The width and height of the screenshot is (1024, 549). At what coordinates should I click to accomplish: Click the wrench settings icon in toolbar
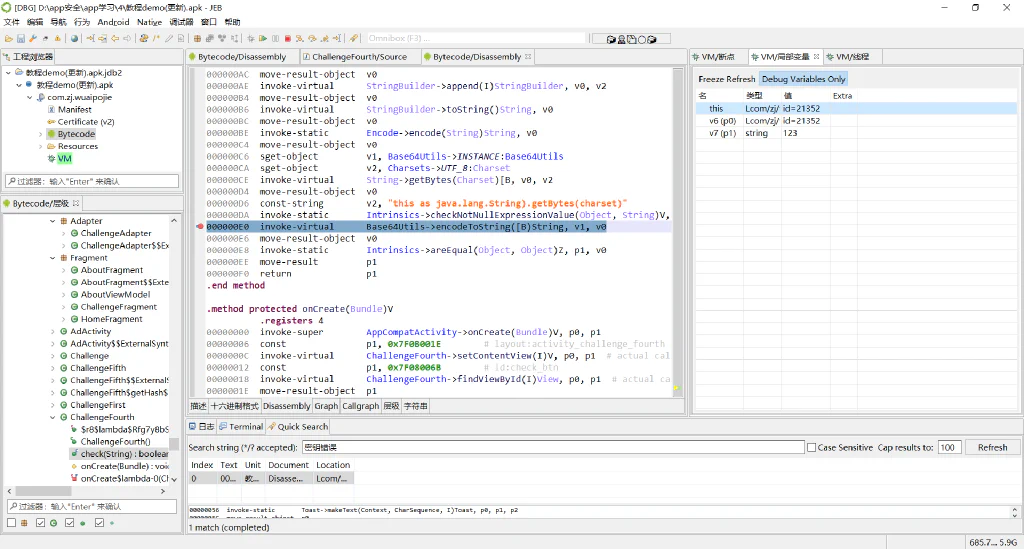click(x=33, y=39)
